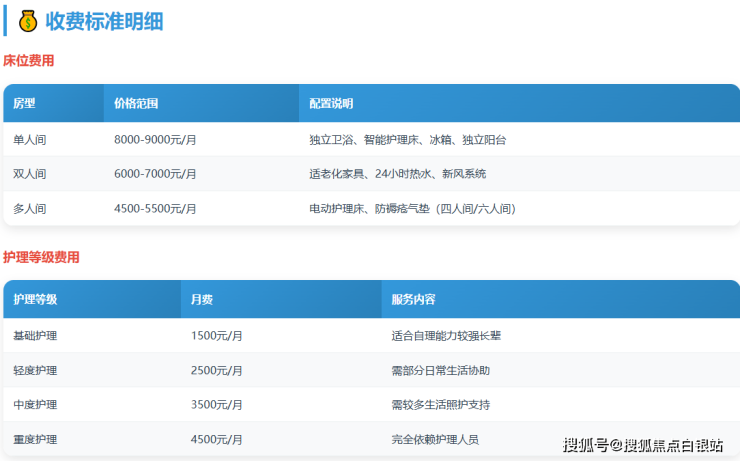Screen dimensions: 740x461
Task: Click the 房型 column header
Action: tap(24, 103)
